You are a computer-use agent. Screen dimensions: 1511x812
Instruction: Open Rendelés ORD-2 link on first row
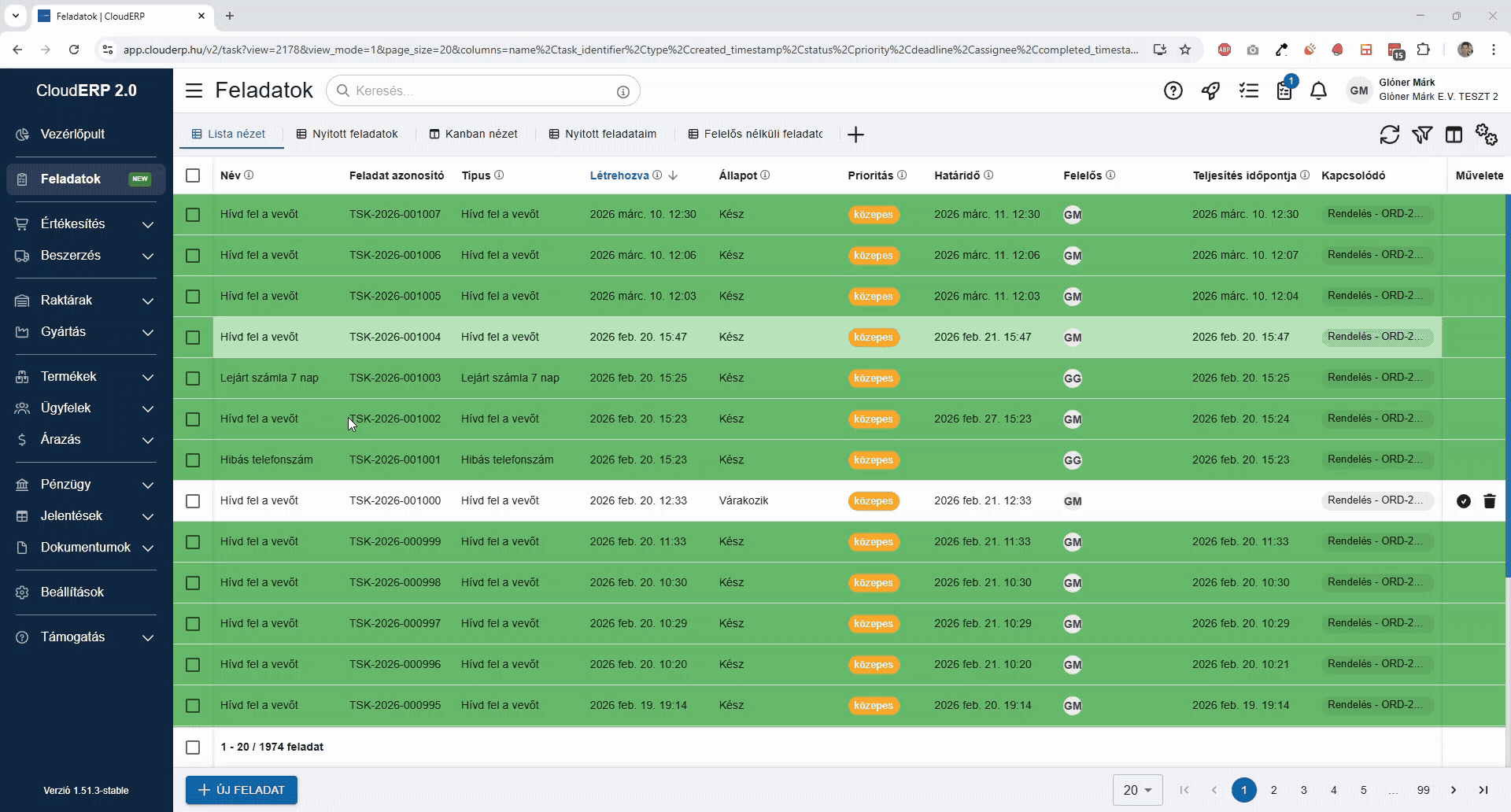1376,213
